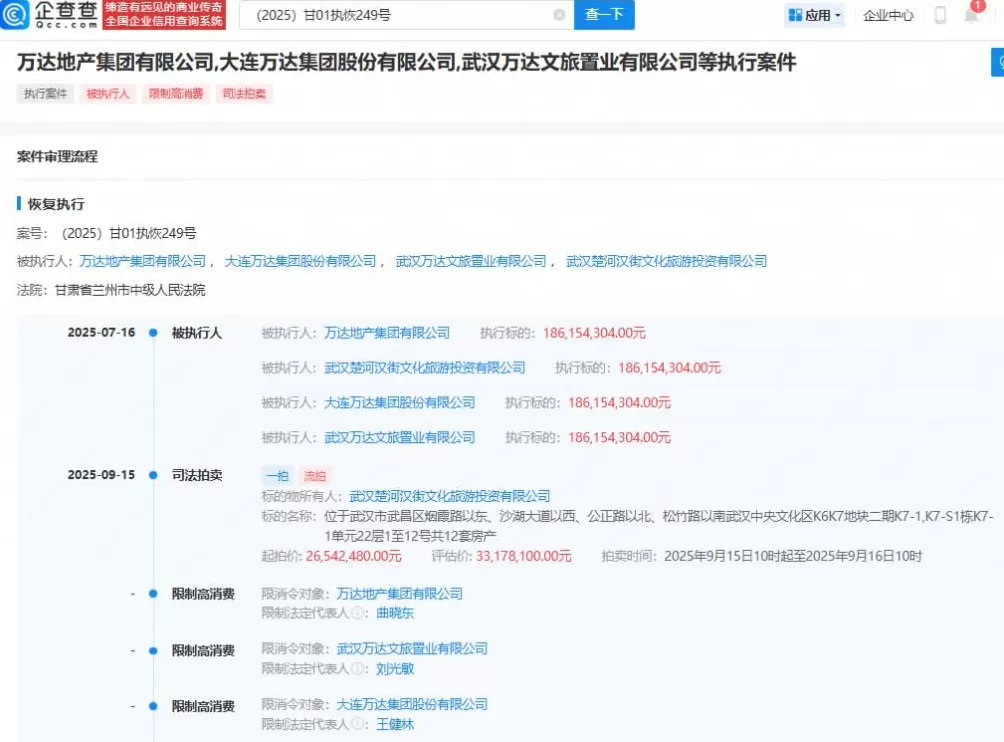
Task: Click timeline dot for 大连万达 限制高消费 entry
Action: pyautogui.click(x=153, y=707)
